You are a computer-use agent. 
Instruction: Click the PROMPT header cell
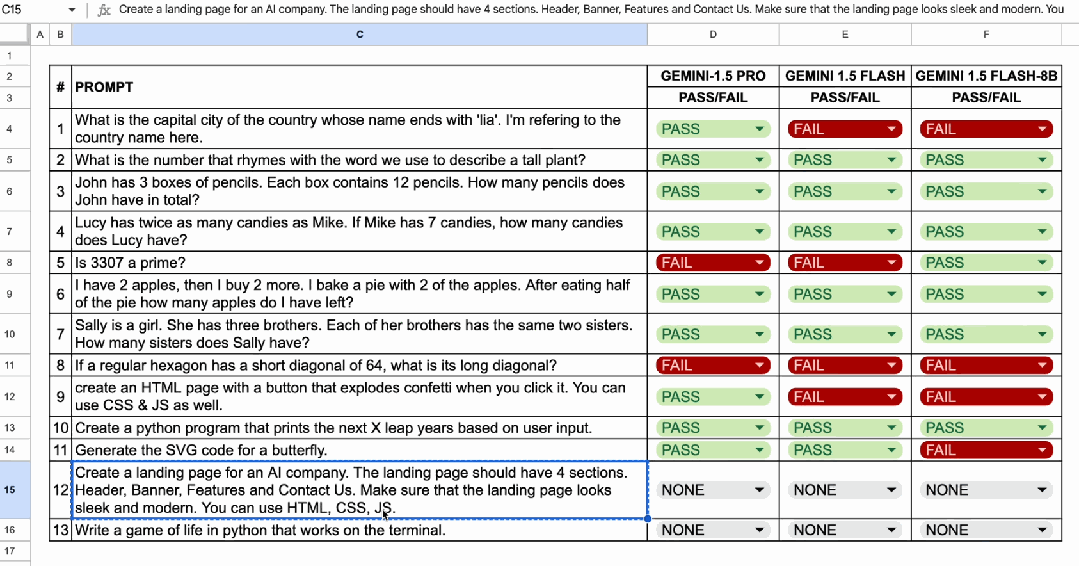pos(359,87)
